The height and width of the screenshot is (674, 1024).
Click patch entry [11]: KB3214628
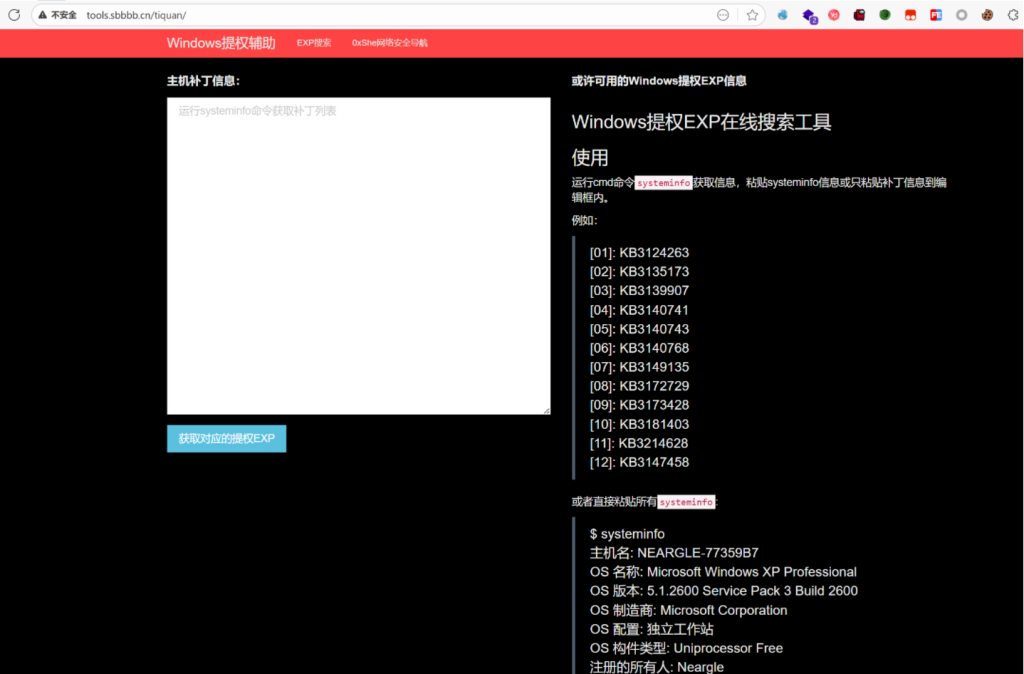[x=639, y=443]
